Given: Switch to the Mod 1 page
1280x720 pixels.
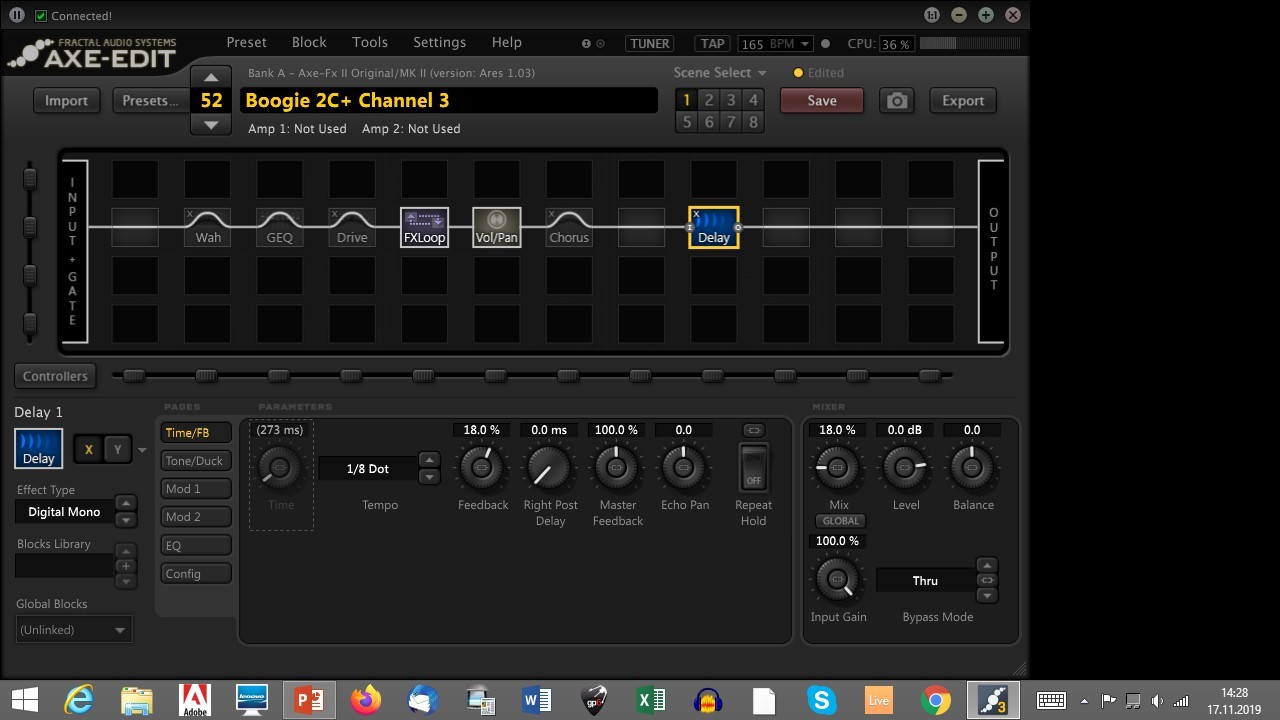Looking at the screenshot, I should [x=195, y=489].
